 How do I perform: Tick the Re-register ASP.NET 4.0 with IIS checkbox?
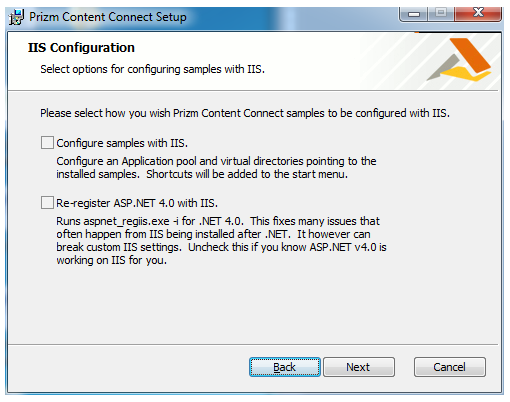click(x=47, y=202)
